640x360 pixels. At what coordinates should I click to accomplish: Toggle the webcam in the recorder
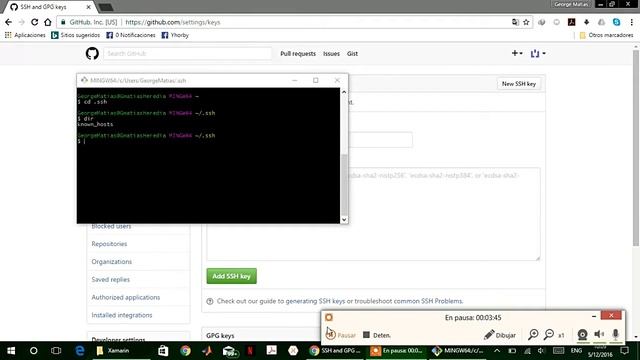(582, 335)
